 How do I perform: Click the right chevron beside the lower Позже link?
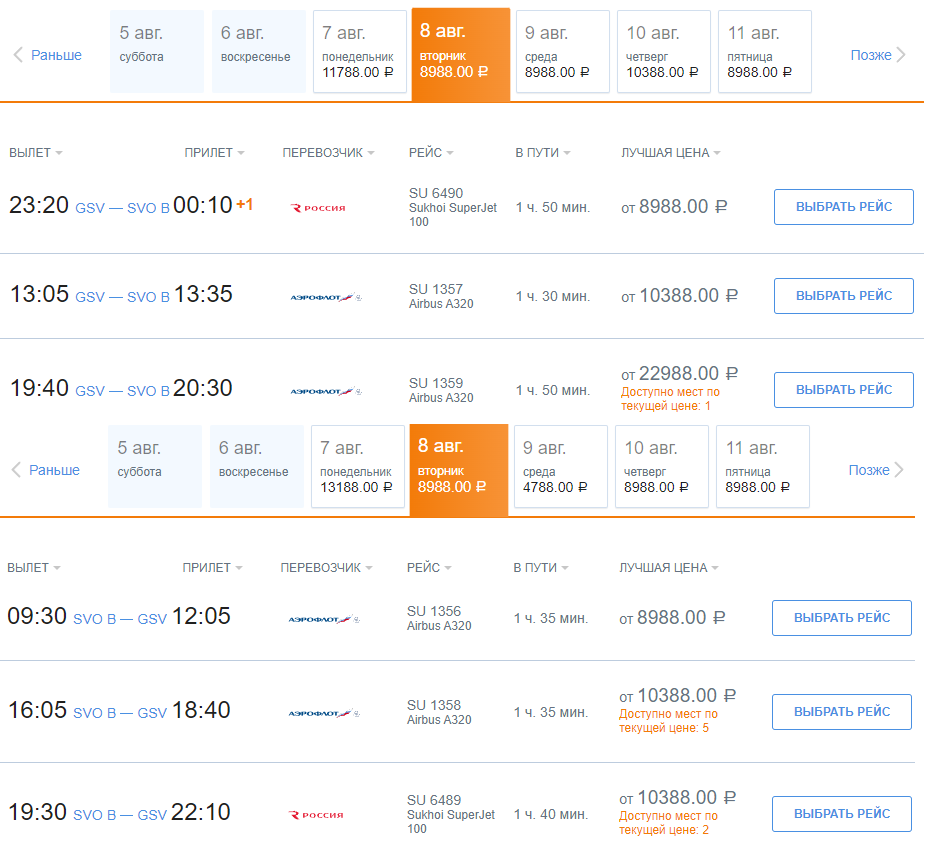click(x=899, y=470)
